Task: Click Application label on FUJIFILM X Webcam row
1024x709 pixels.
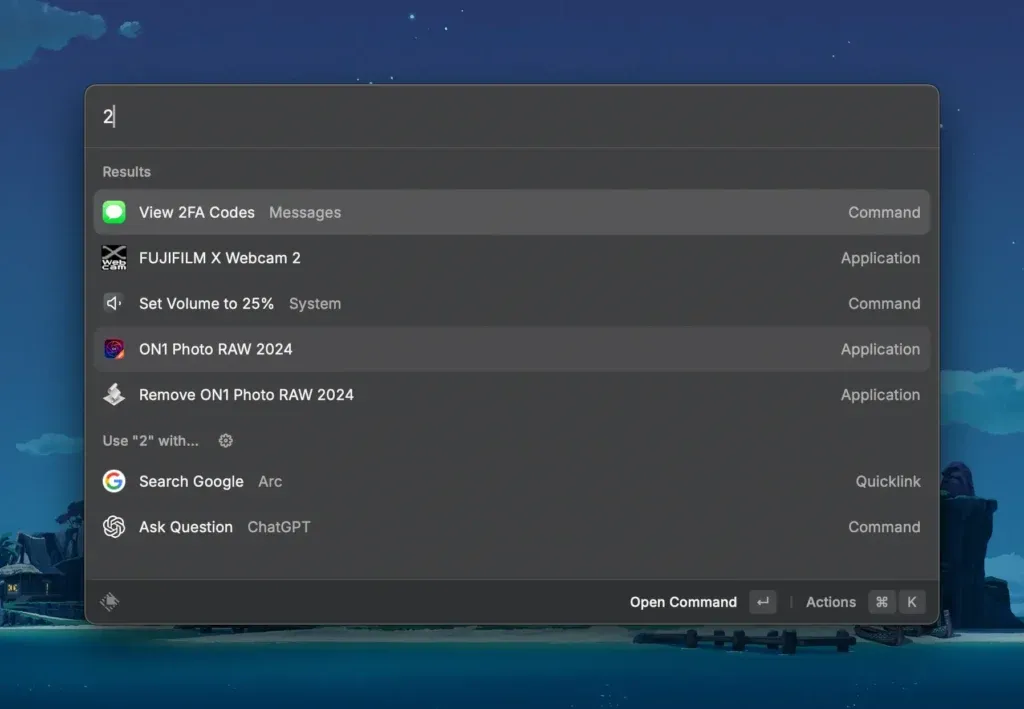Action: coord(880,258)
